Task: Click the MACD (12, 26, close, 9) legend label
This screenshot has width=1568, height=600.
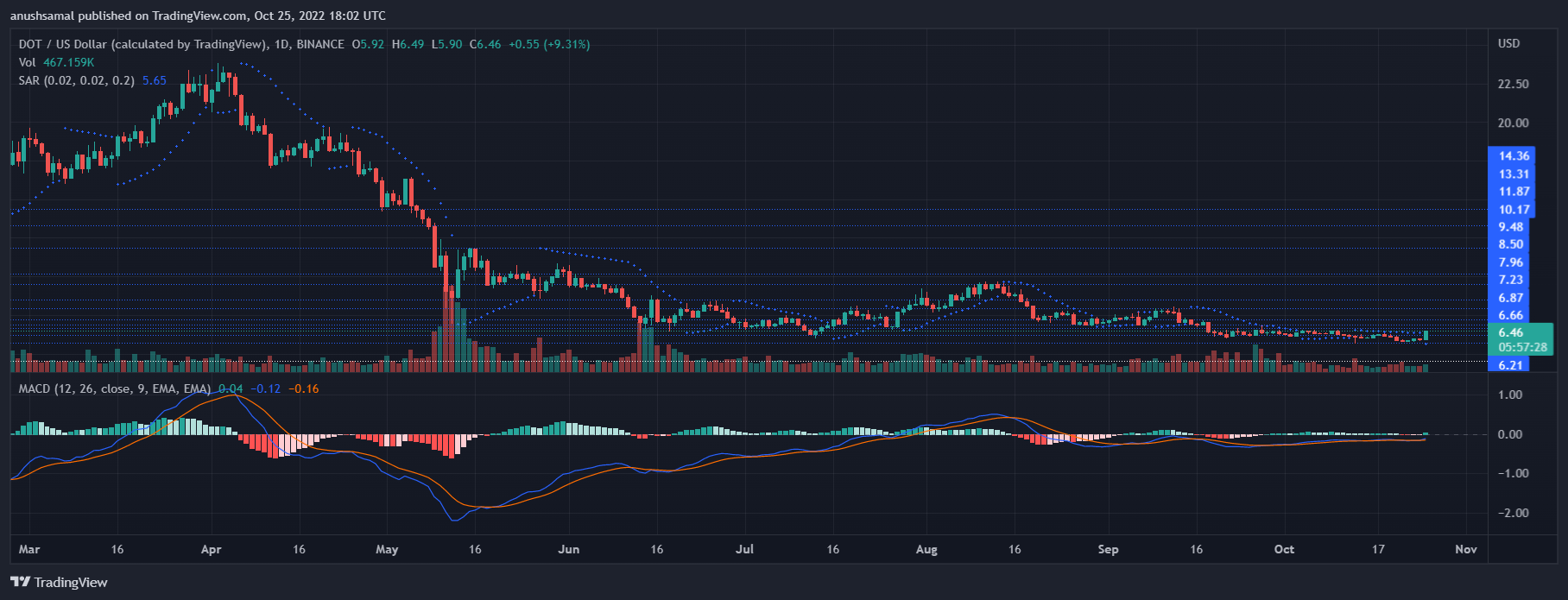Action: point(114,388)
